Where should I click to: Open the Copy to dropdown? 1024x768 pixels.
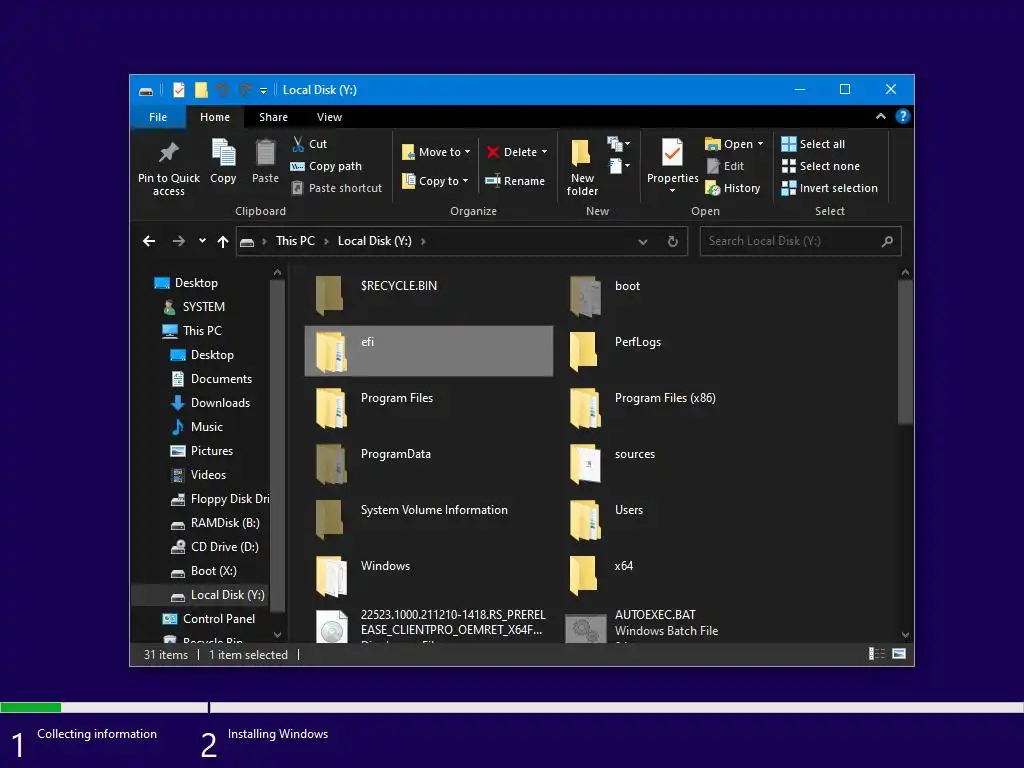point(436,181)
